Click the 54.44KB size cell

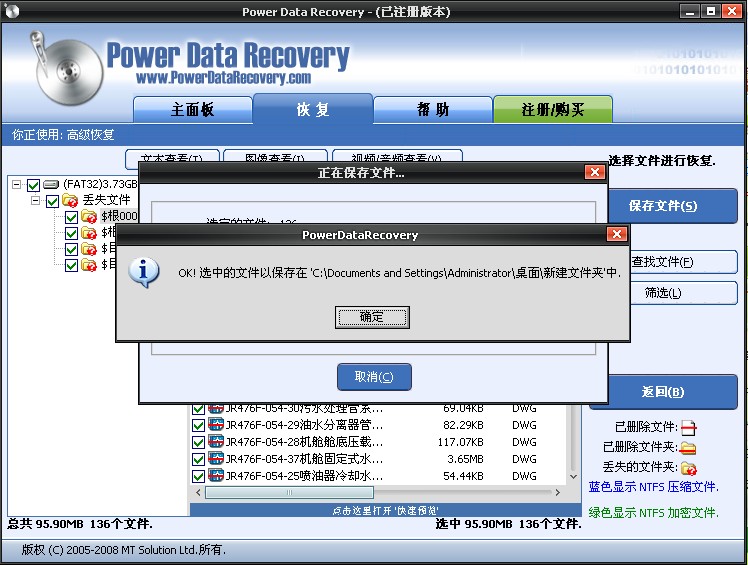463,476
